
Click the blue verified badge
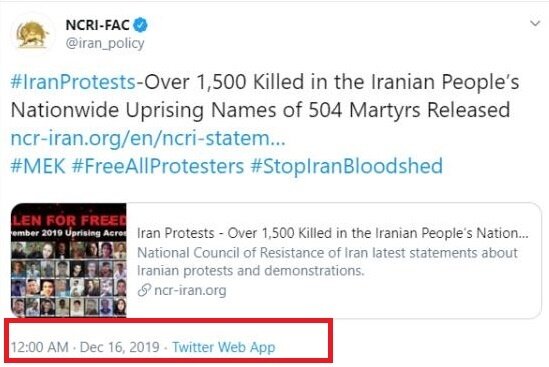pyautogui.click(x=140, y=25)
